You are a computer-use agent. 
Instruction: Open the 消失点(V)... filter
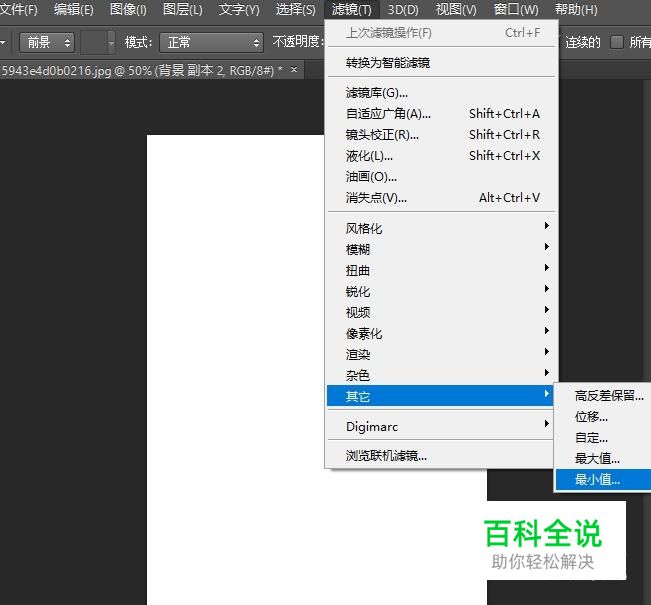coord(441,198)
